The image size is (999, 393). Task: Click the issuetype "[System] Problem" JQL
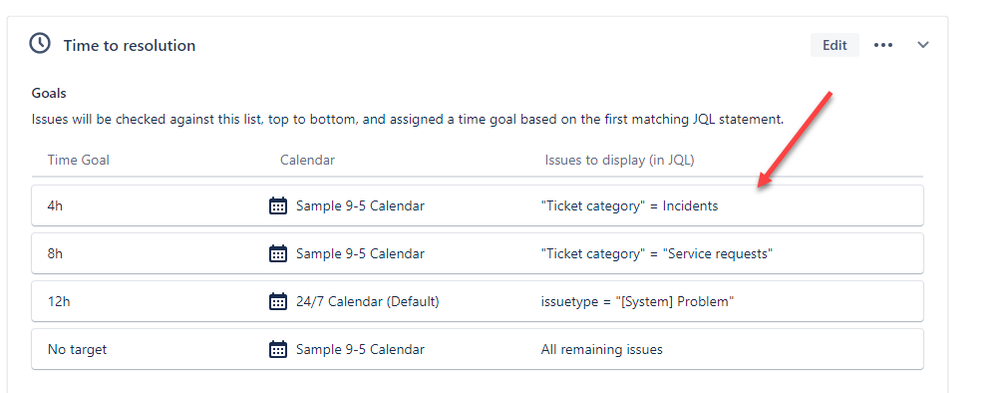tap(638, 301)
